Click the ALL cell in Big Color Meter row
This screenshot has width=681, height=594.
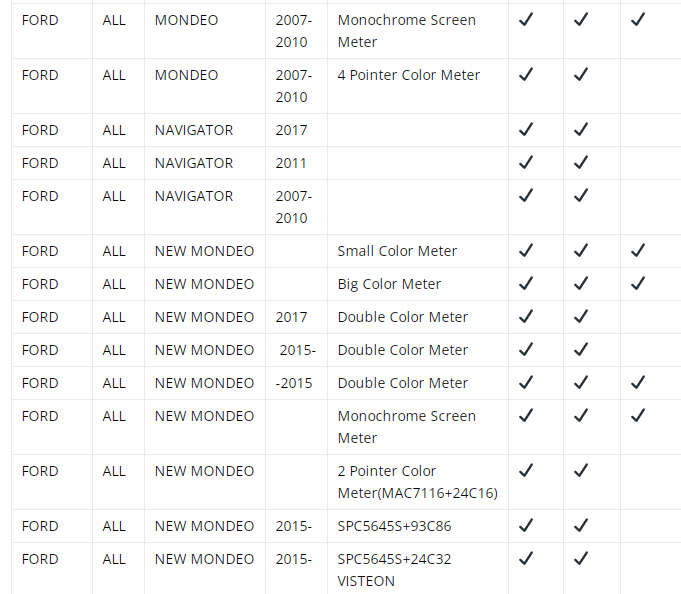[x=118, y=284]
